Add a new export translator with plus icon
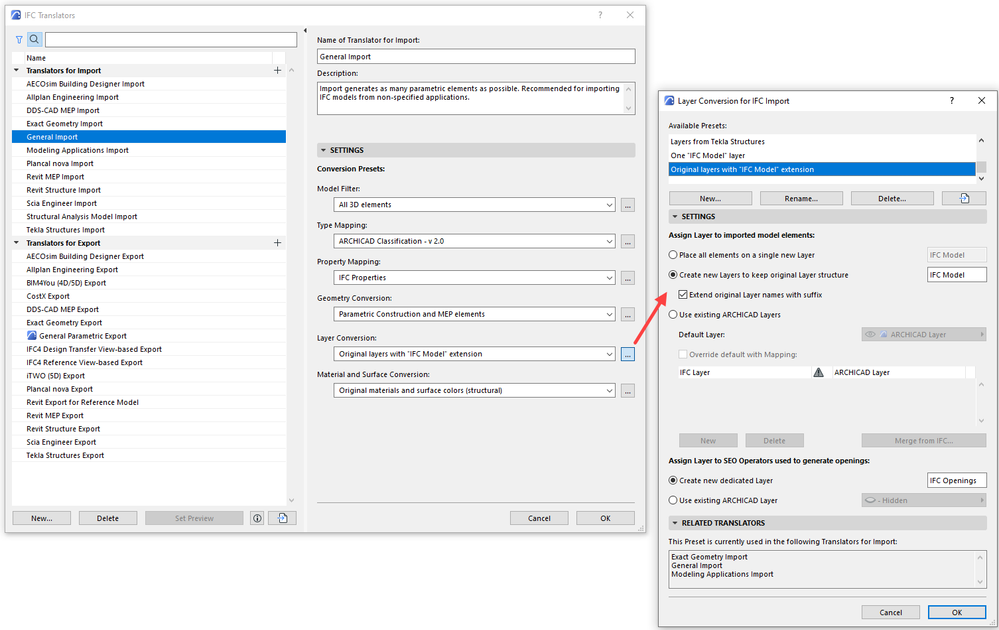The image size is (999, 630). click(x=277, y=243)
